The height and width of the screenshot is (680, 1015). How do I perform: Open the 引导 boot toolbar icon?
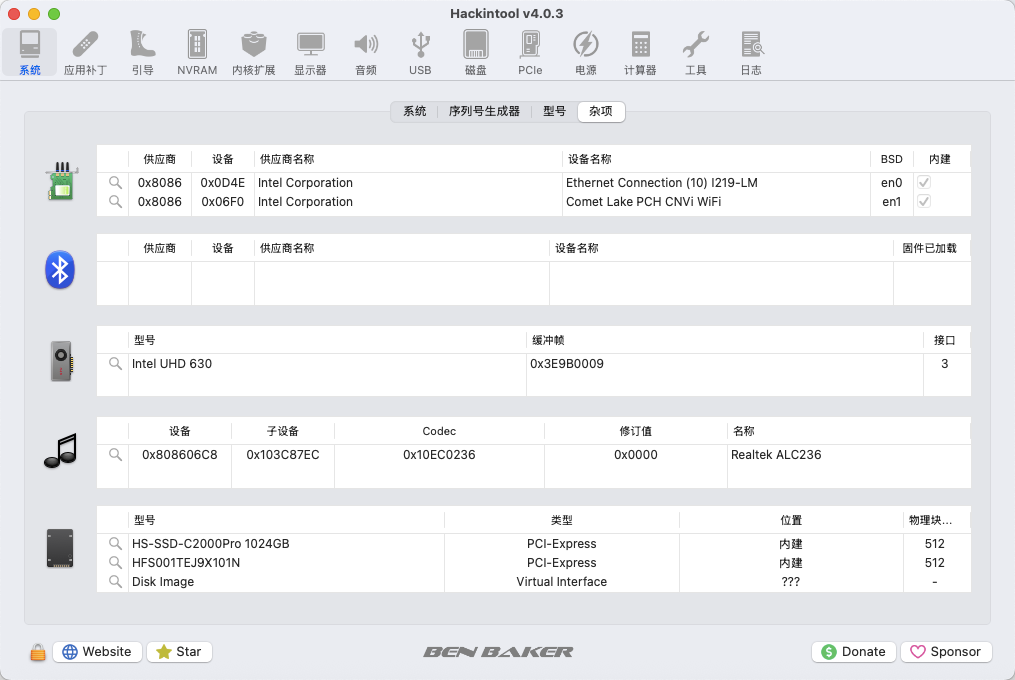click(142, 52)
